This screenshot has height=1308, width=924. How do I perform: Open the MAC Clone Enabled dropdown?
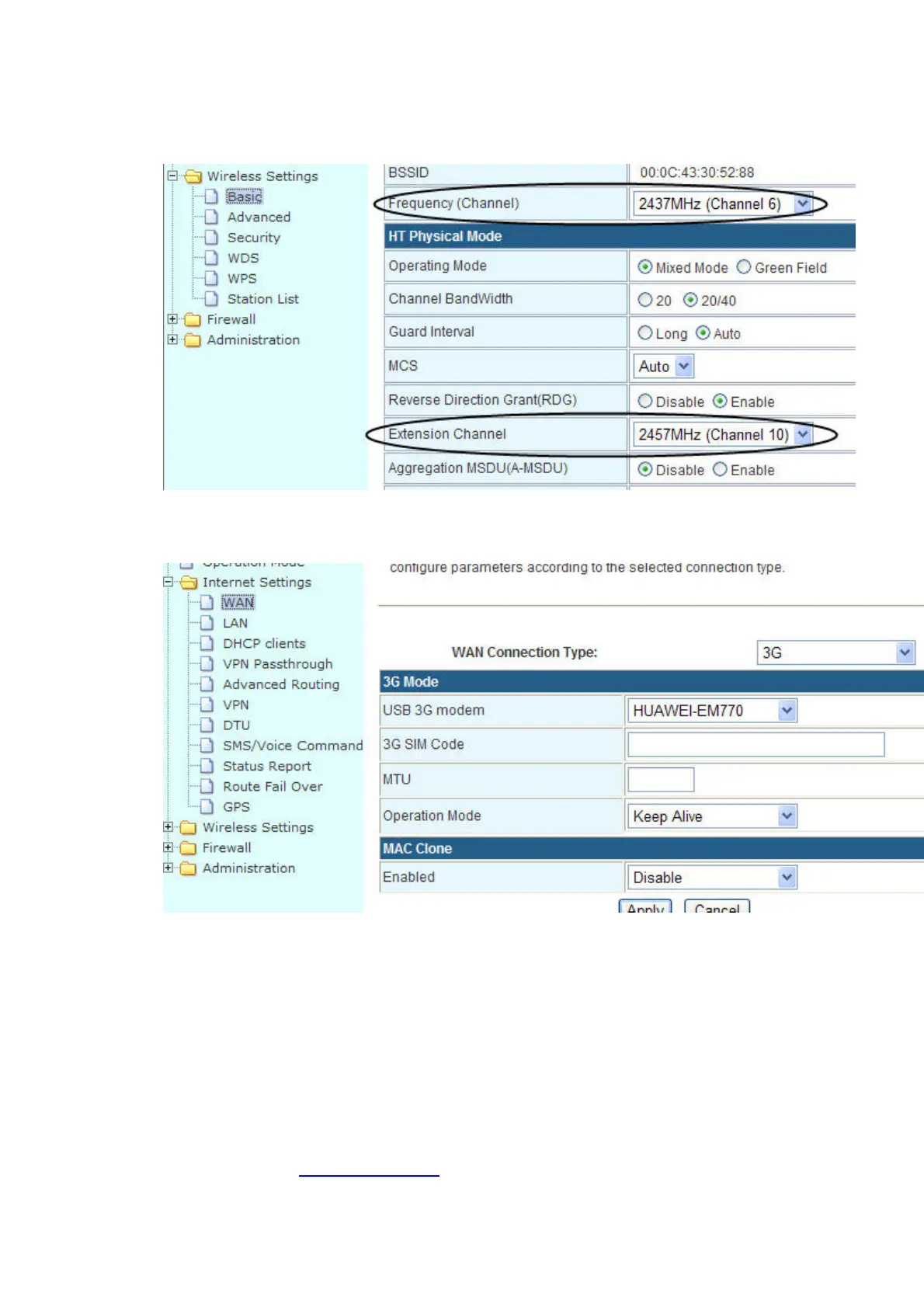click(x=712, y=878)
